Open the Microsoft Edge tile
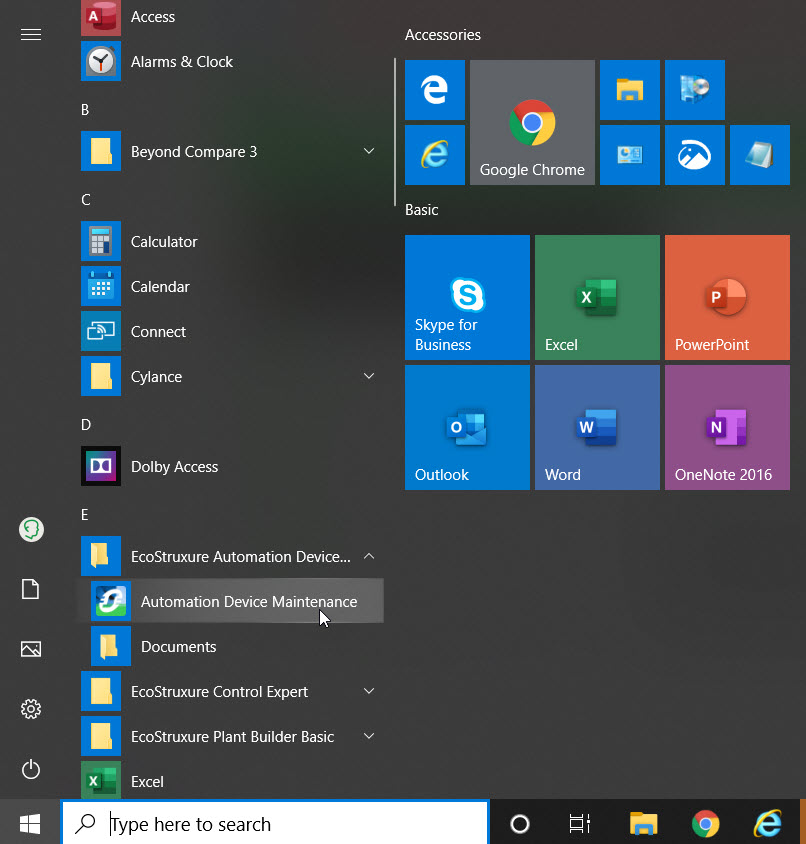 tap(434, 90)
